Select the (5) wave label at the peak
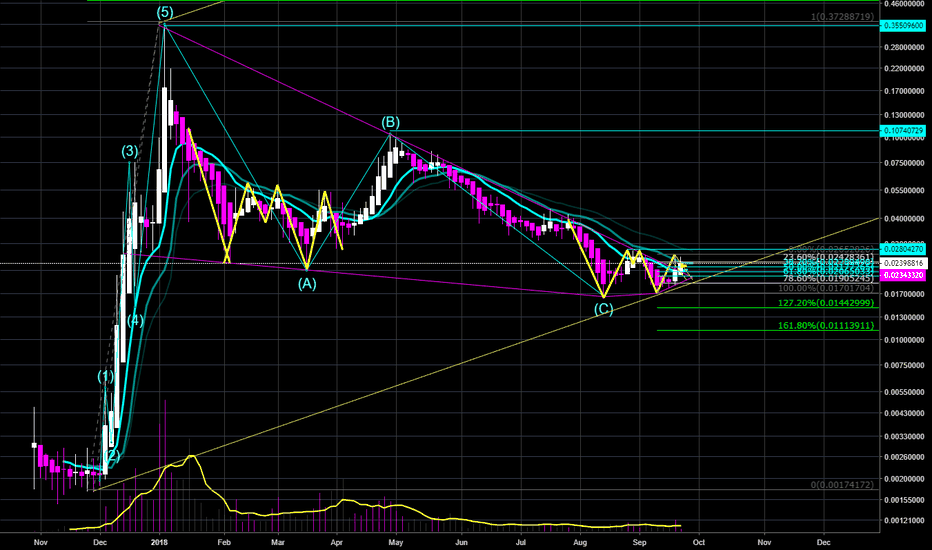The image size is (932, 550). point(165,12)
